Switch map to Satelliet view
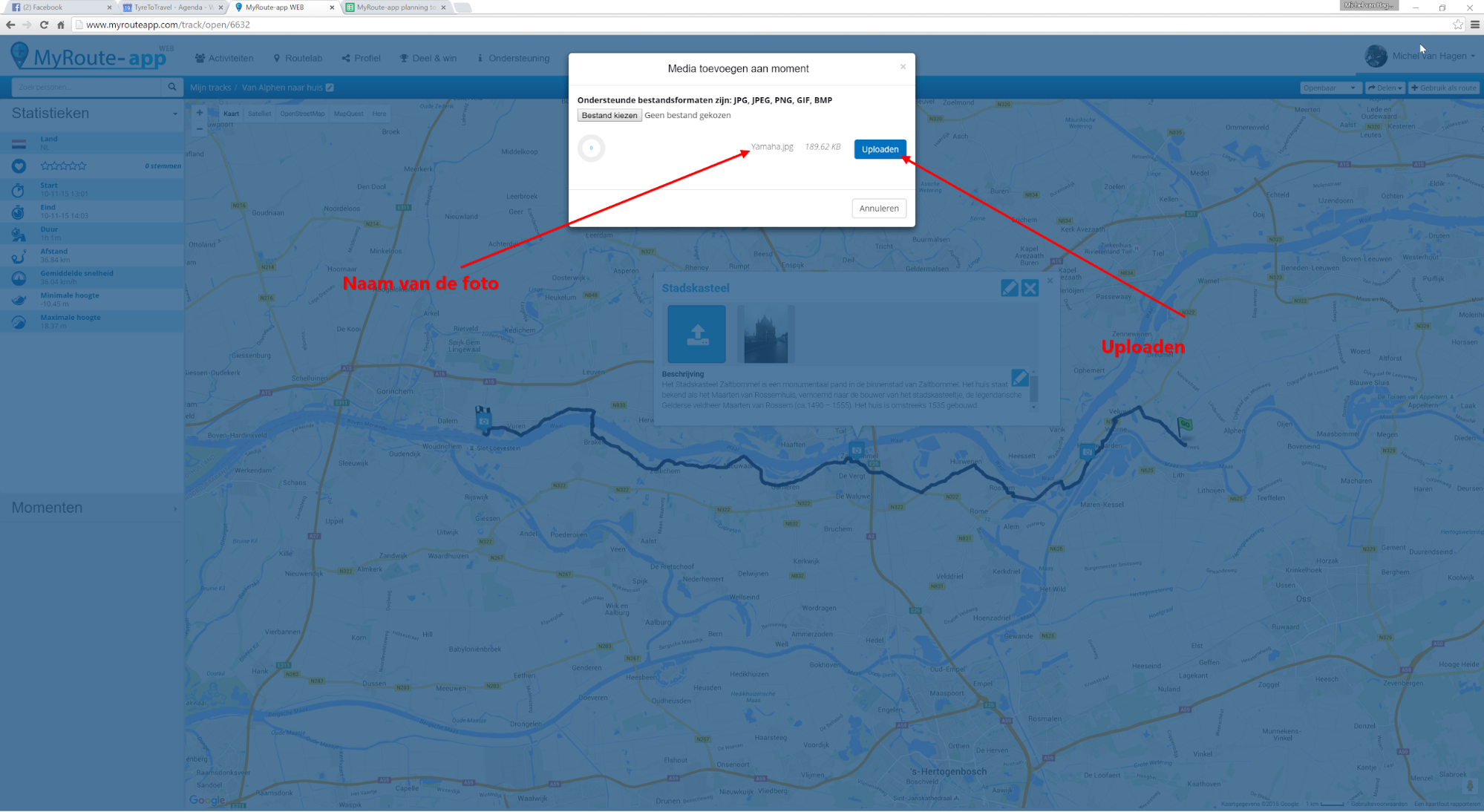 pos(259,114)
